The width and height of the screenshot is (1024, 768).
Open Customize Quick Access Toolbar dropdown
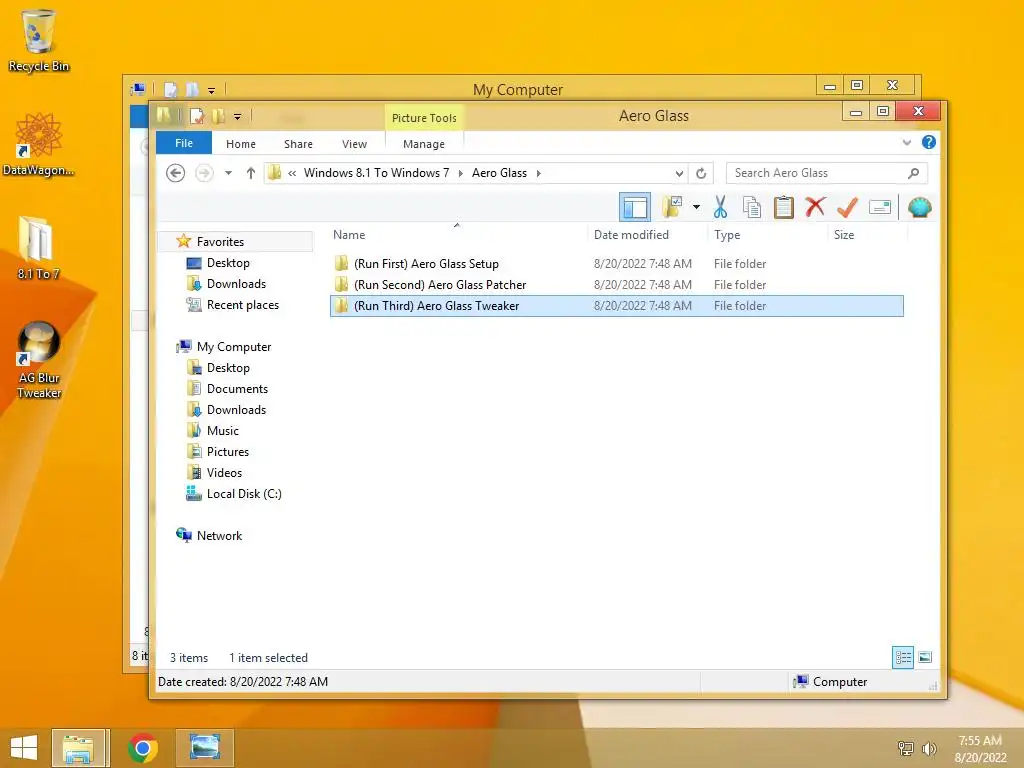[237, 117]
